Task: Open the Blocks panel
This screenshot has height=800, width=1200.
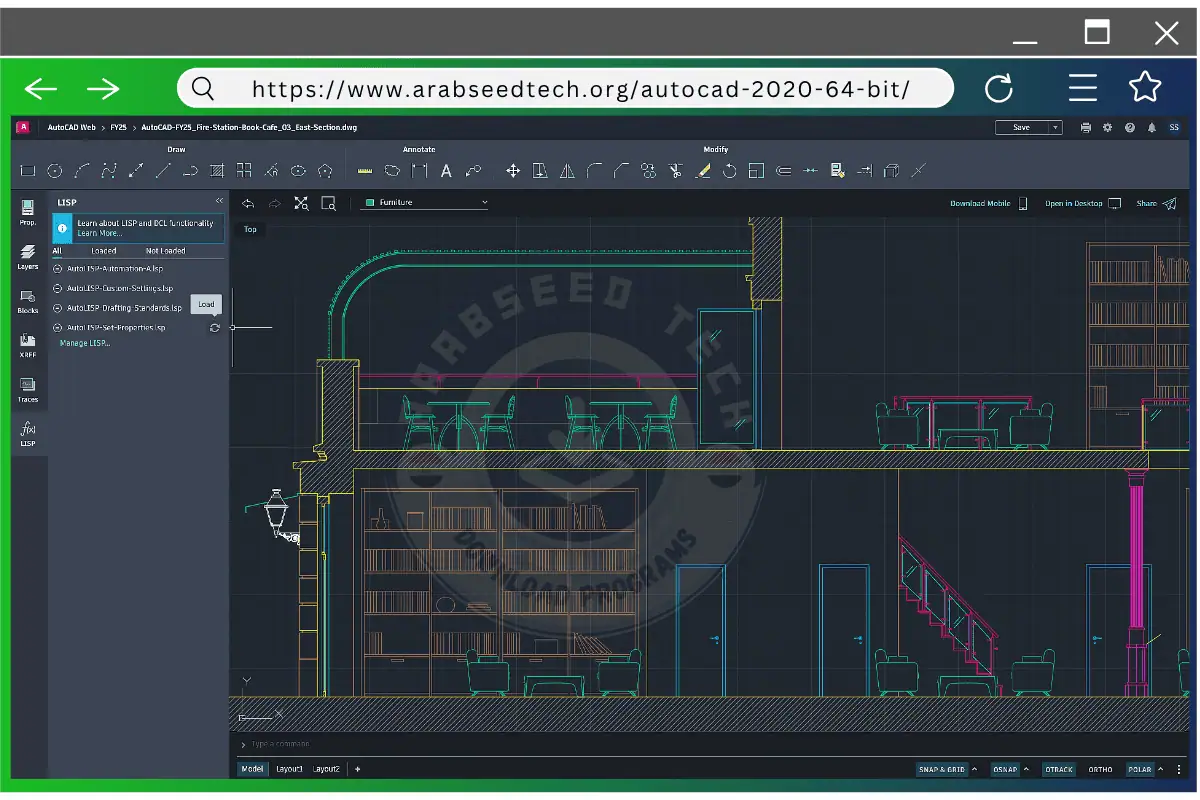Action: click(x=28, y=301)
